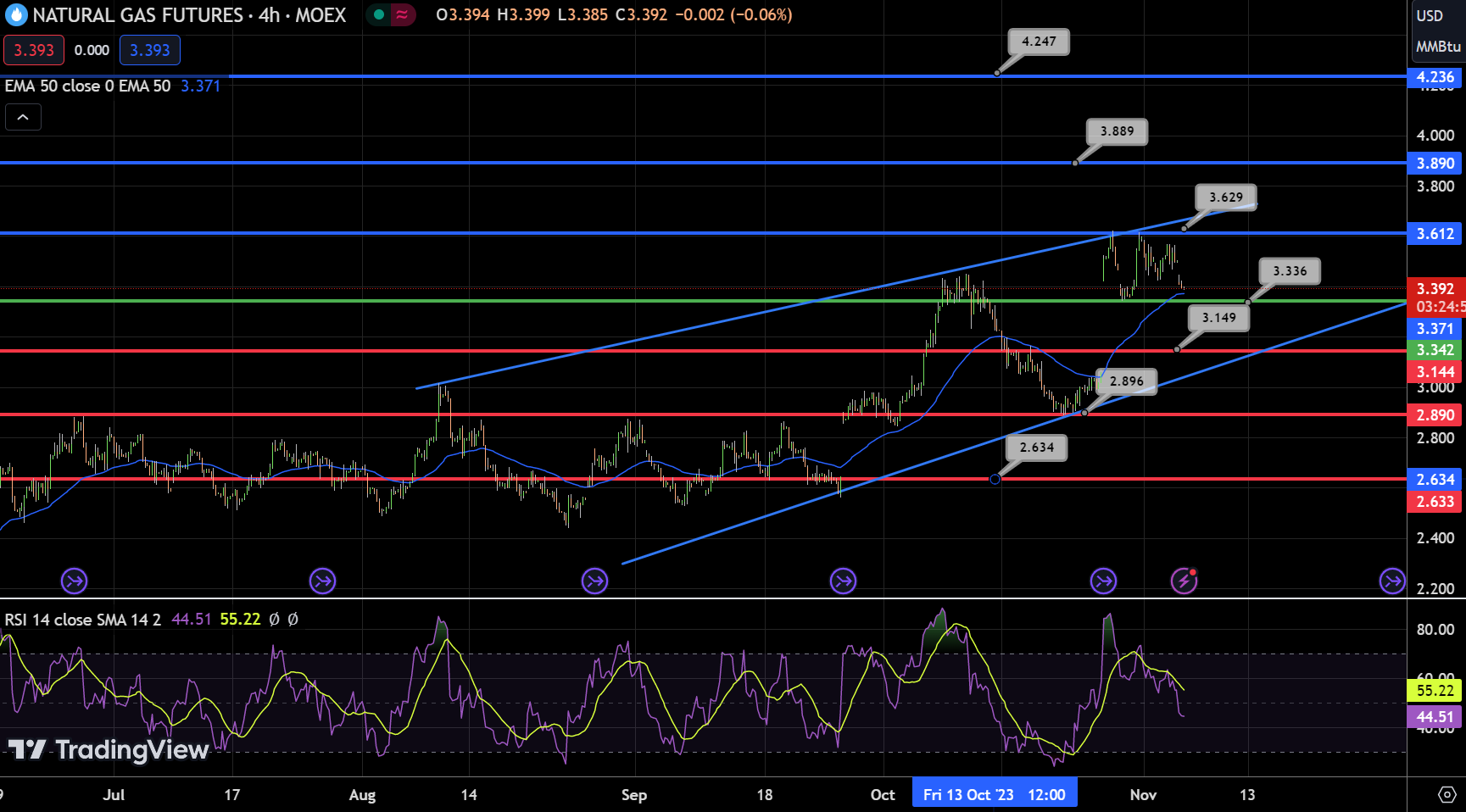Click the red 3.144 price axis label
Screen dimensions: 1466x812
pos(1435,372)
